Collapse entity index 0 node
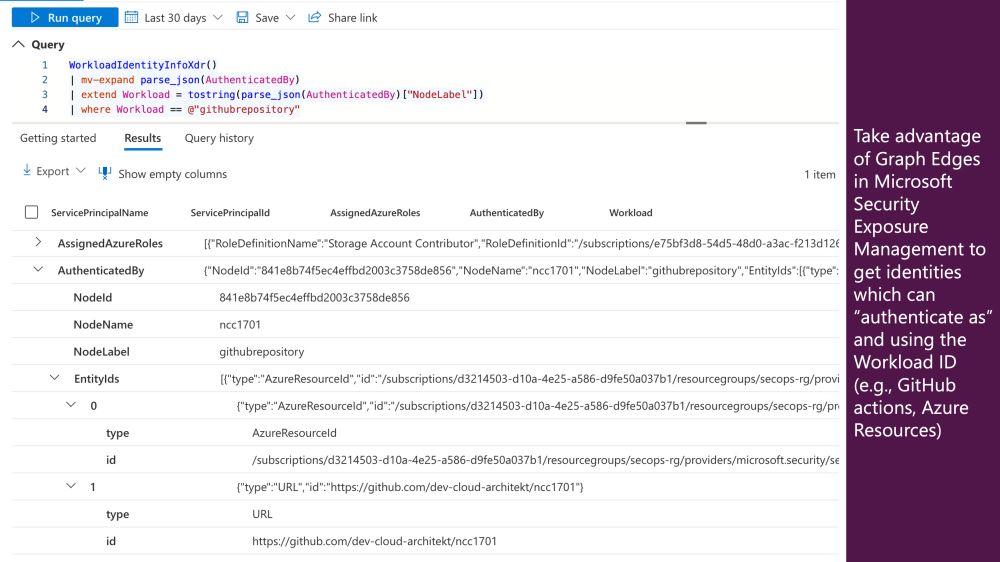The height and width of the screenshot is (562, 1000). tap(71, 404)
